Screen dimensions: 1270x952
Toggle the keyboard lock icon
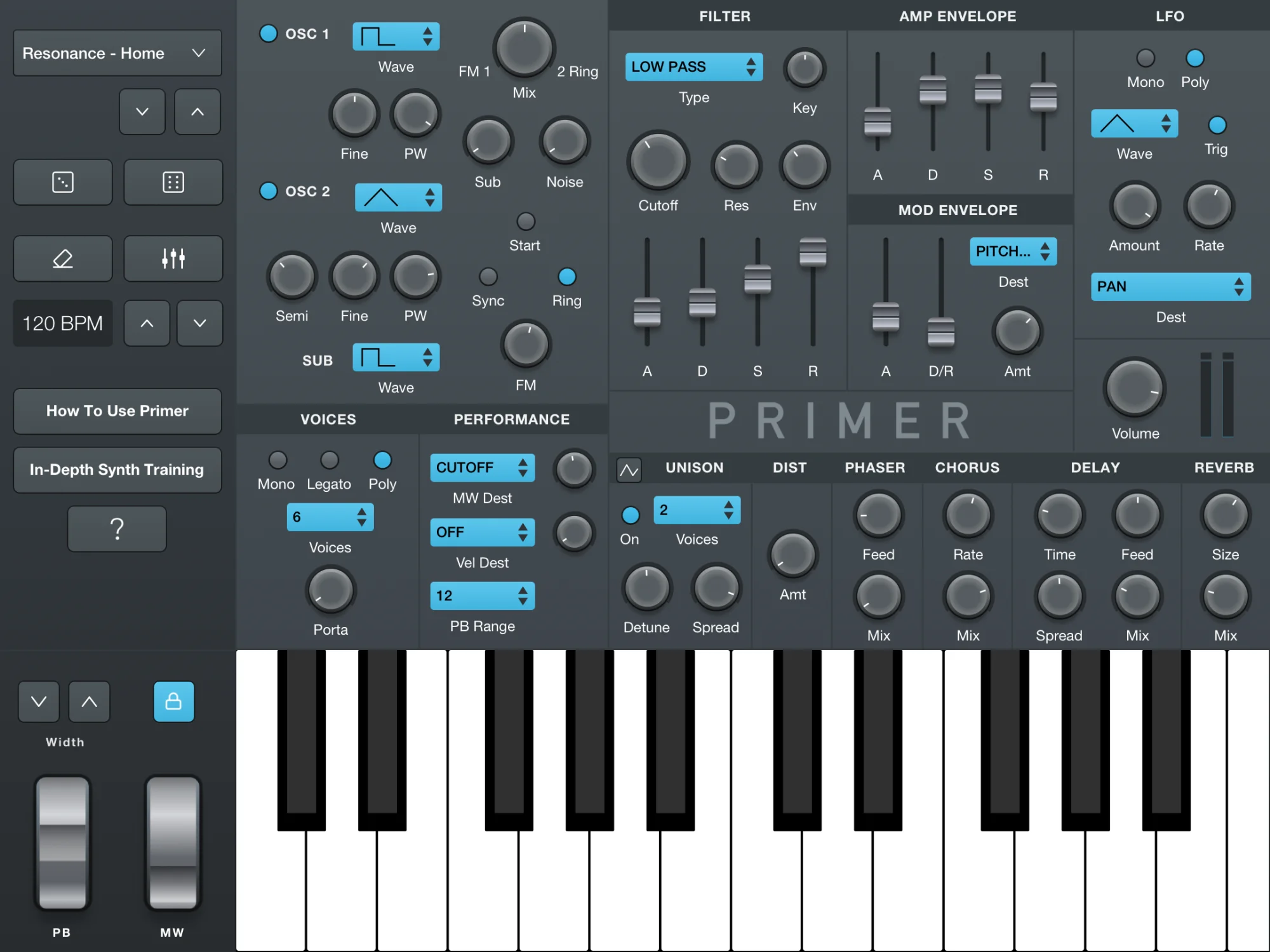tap(173, 701)
